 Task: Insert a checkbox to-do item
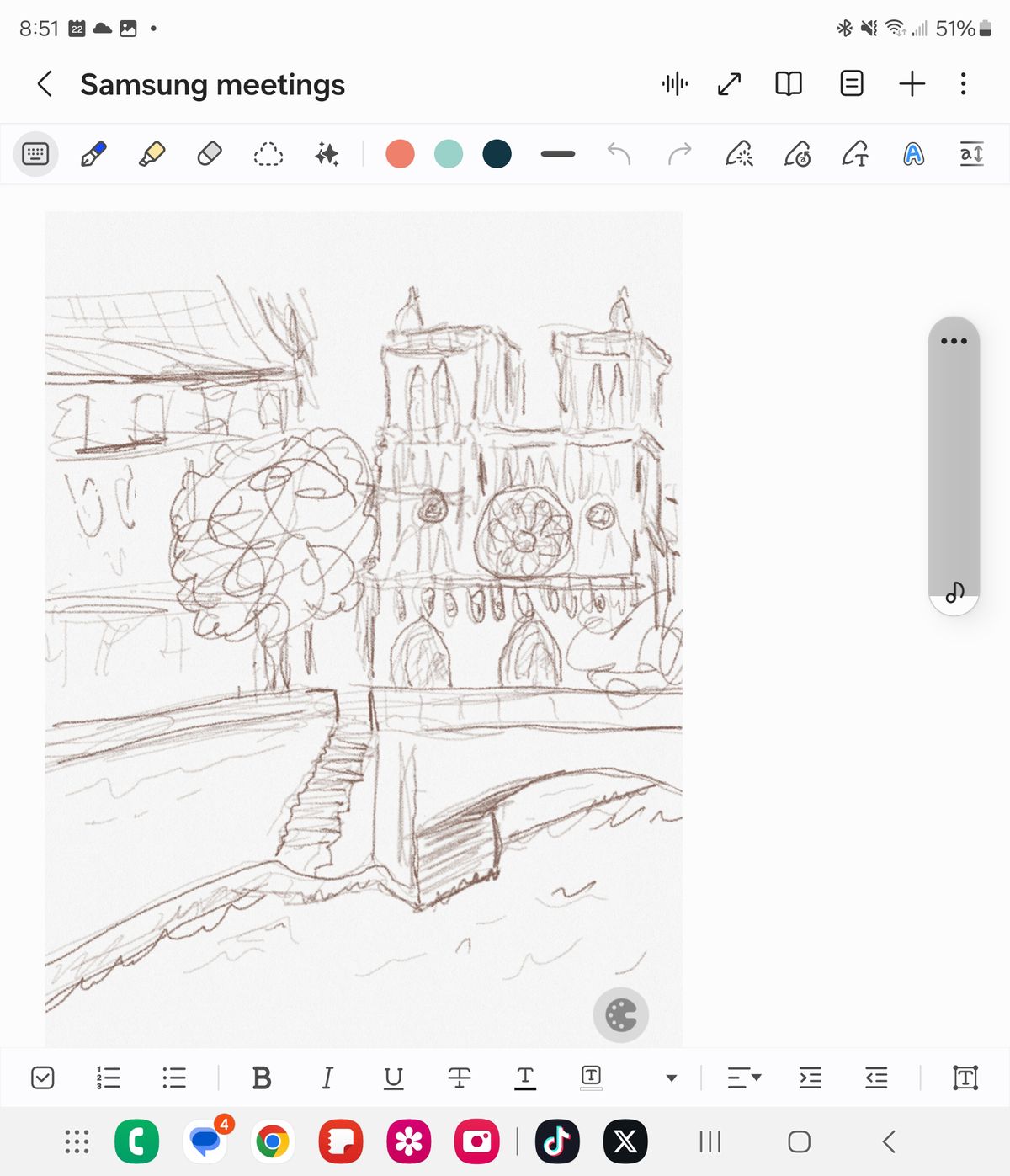(42, 1078)
